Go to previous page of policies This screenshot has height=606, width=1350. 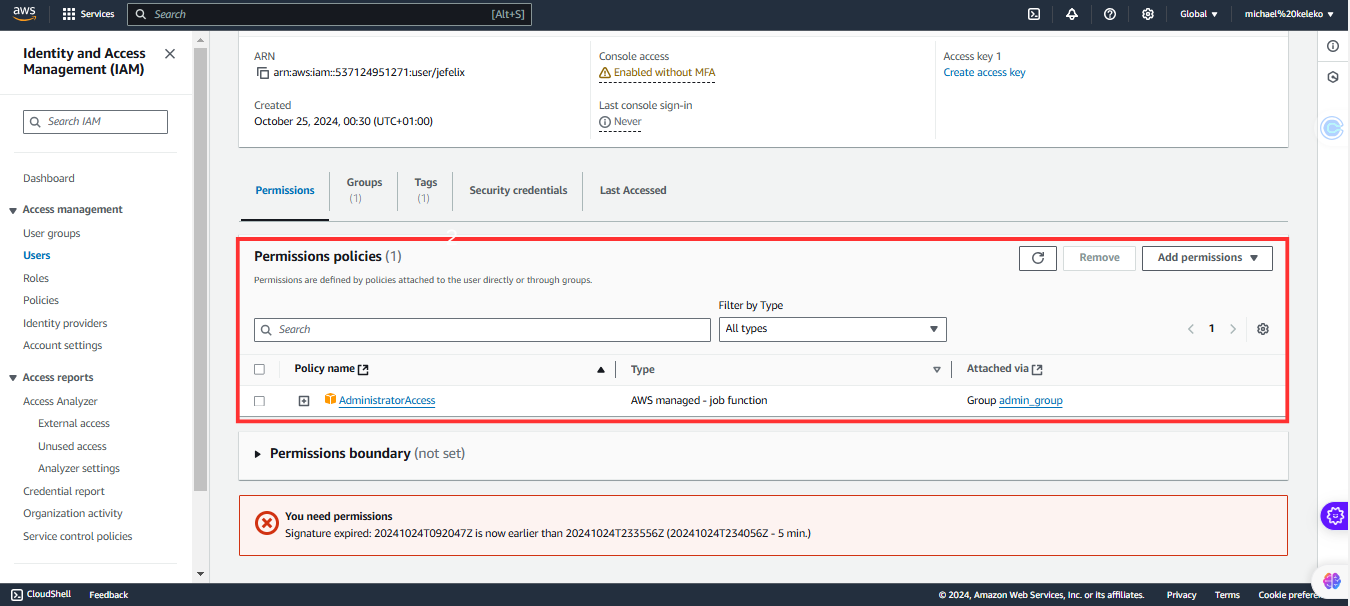coord(1191,329)
